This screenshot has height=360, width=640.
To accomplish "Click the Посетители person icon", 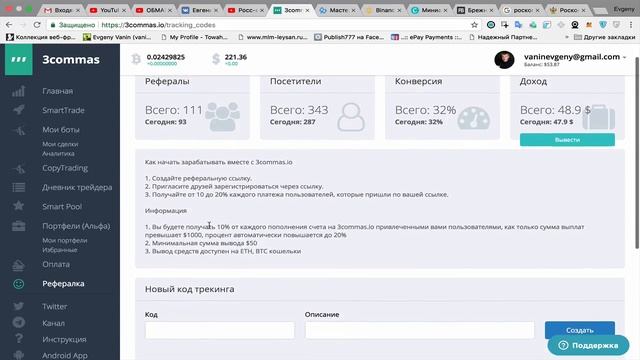I will tap(351, 117).
